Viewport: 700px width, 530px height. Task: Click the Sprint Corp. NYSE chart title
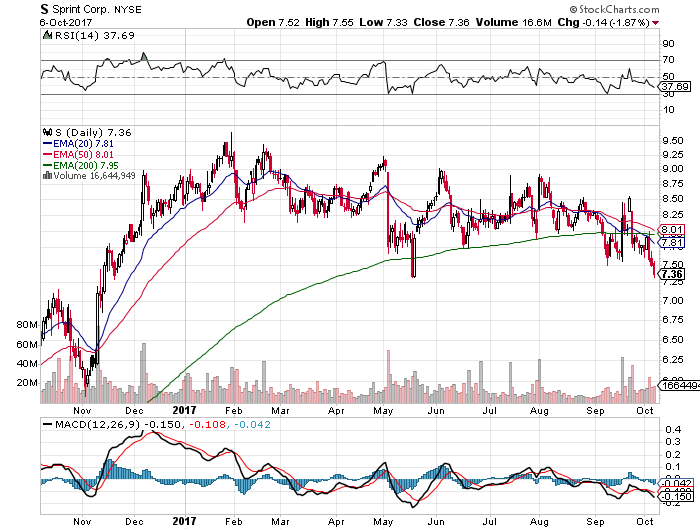pos(91,9)
